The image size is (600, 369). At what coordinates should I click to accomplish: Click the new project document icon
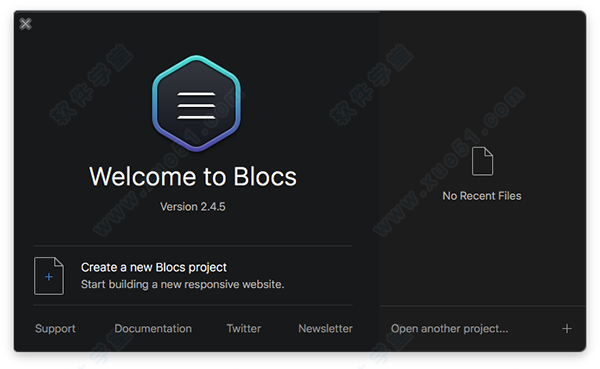(49, 276)
